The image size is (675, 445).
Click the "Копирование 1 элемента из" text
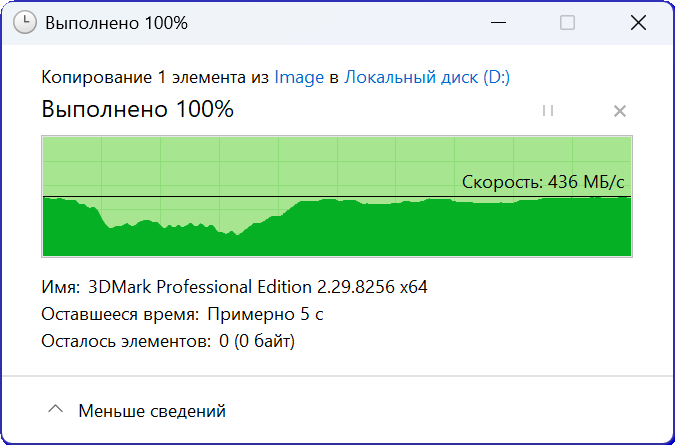[155, 77]
